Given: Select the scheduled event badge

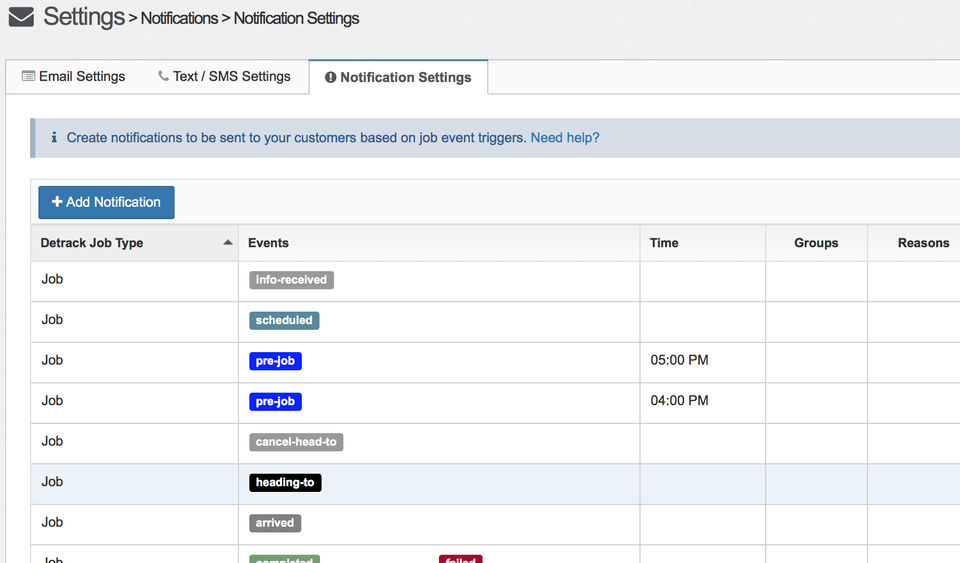Looking at the screenshot, I should pos(284,320).
